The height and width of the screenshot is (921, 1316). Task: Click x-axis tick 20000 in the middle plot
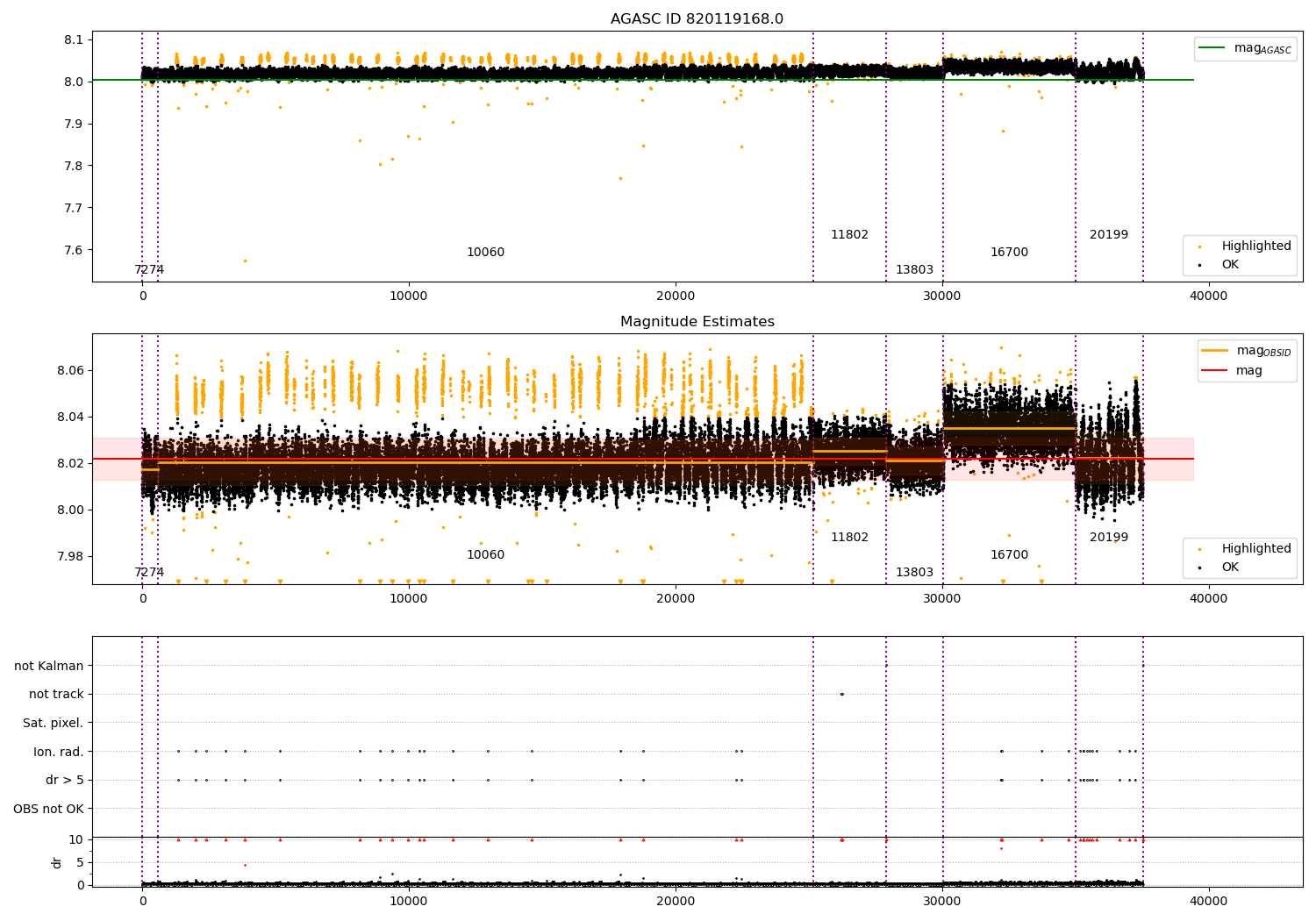676,599
